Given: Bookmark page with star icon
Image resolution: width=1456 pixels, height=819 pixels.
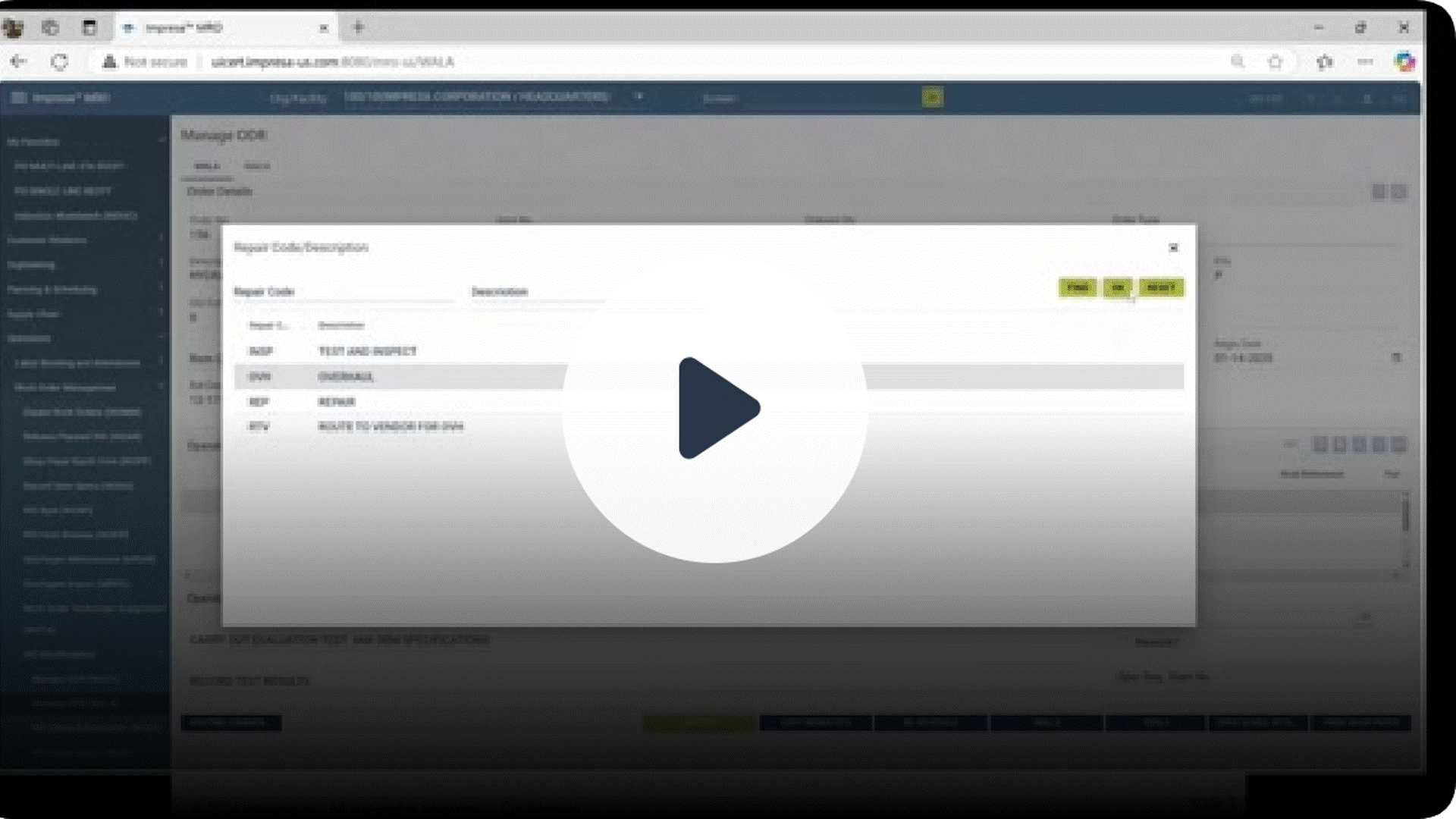Looking at the screenshot, I should point(1276,61).
